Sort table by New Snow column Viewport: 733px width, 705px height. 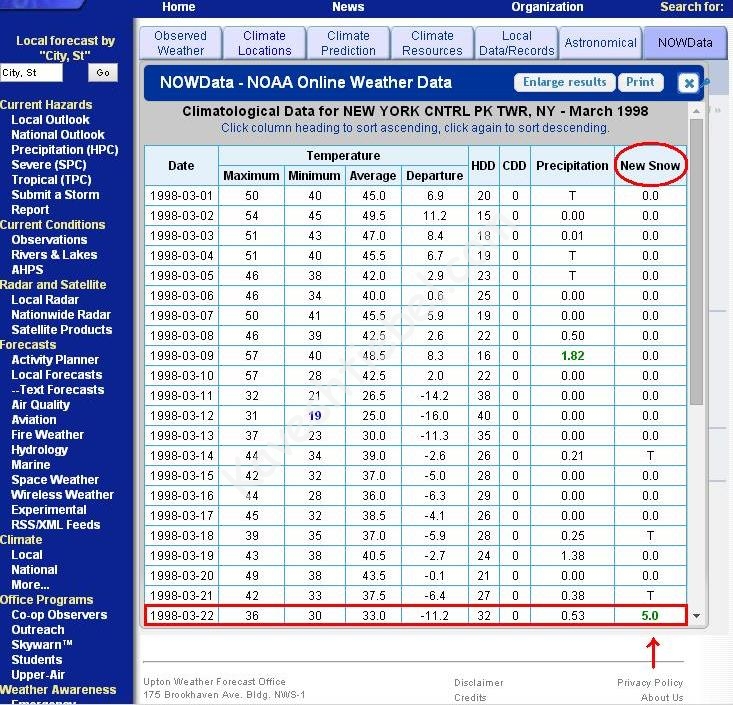650,166
